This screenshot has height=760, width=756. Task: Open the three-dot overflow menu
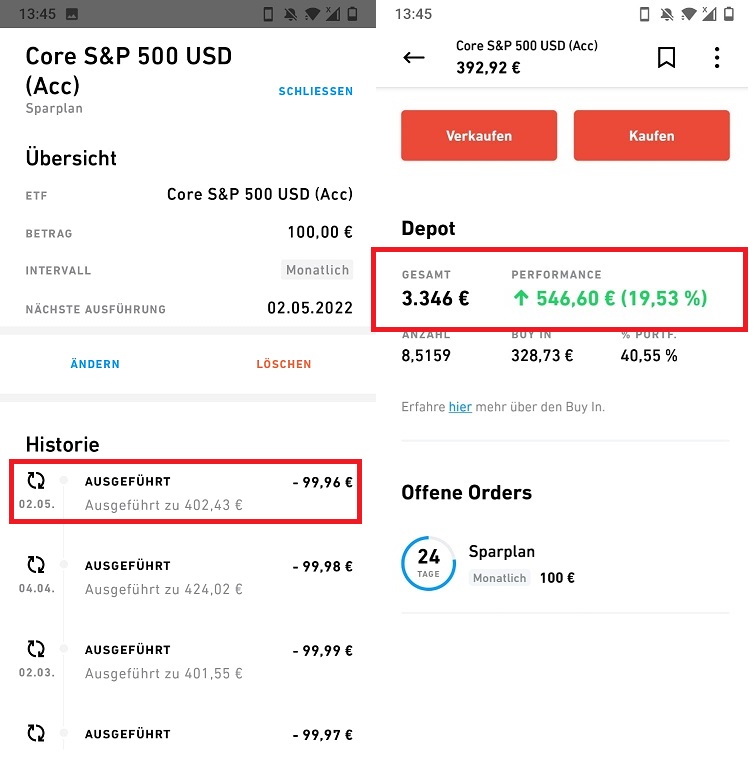point(717,58)
